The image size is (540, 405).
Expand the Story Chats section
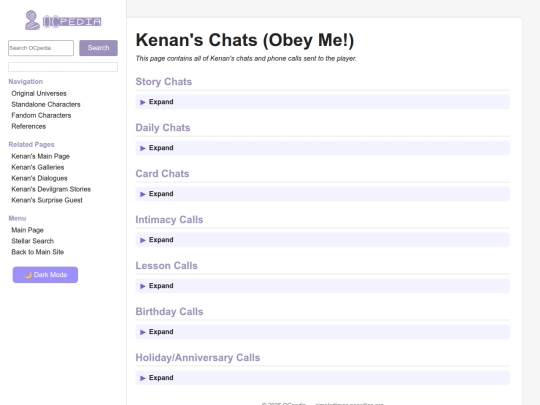[x=322, y=102]
